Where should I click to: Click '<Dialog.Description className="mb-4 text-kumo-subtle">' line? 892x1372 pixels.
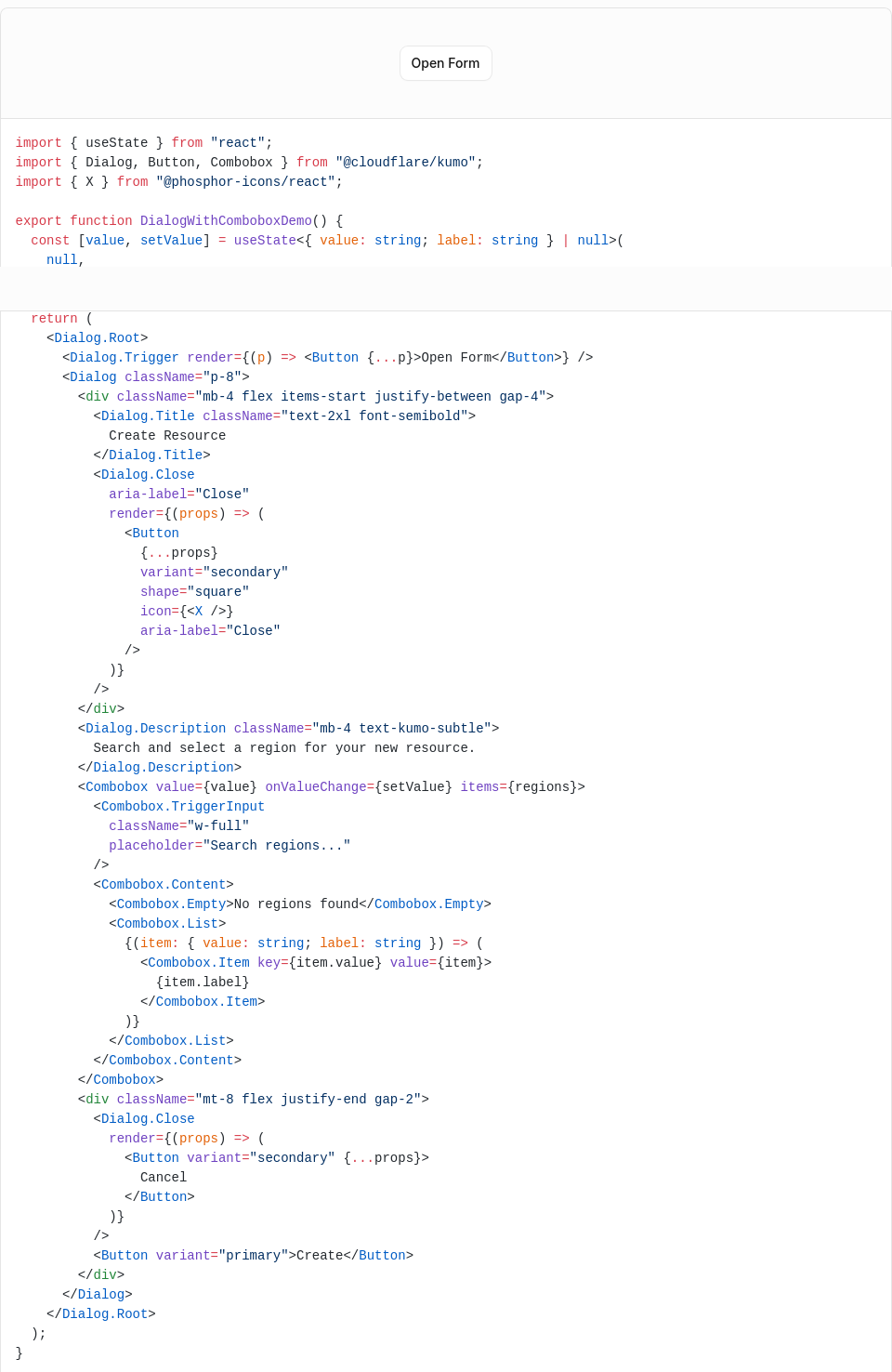(289, 728)
